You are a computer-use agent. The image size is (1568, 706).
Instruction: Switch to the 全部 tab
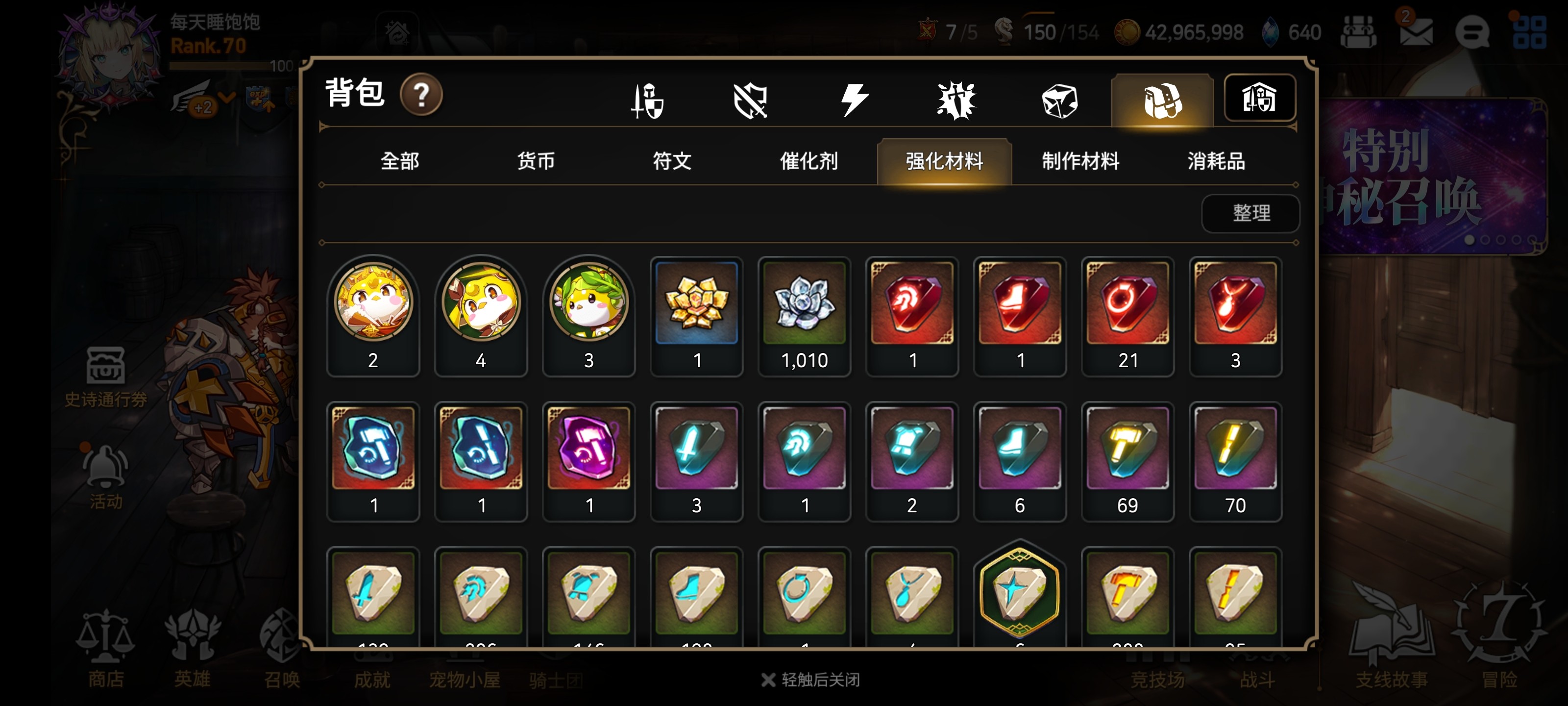400,161
